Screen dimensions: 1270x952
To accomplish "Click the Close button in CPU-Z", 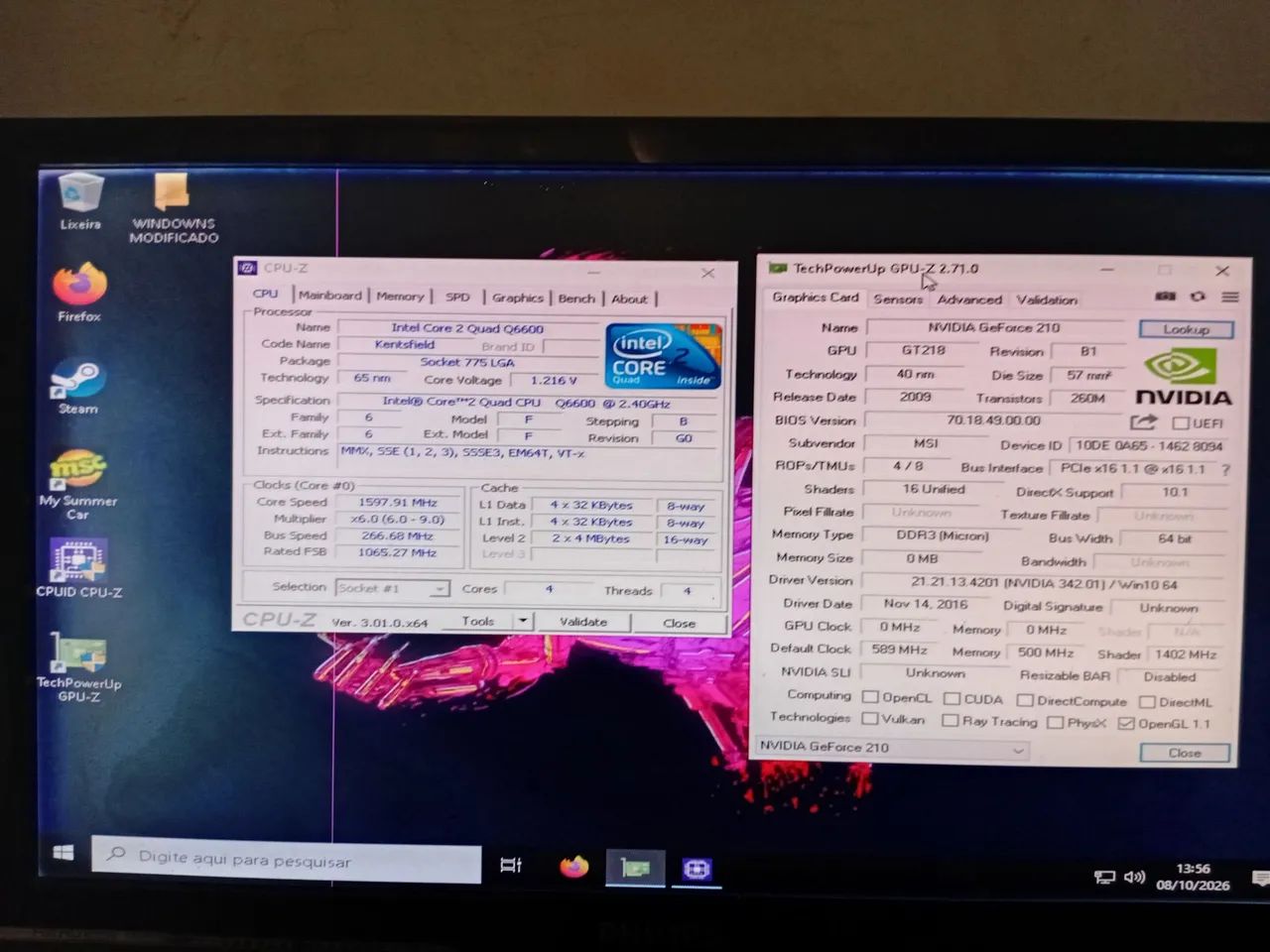I will pyautogui.click(x=679, y=623).
